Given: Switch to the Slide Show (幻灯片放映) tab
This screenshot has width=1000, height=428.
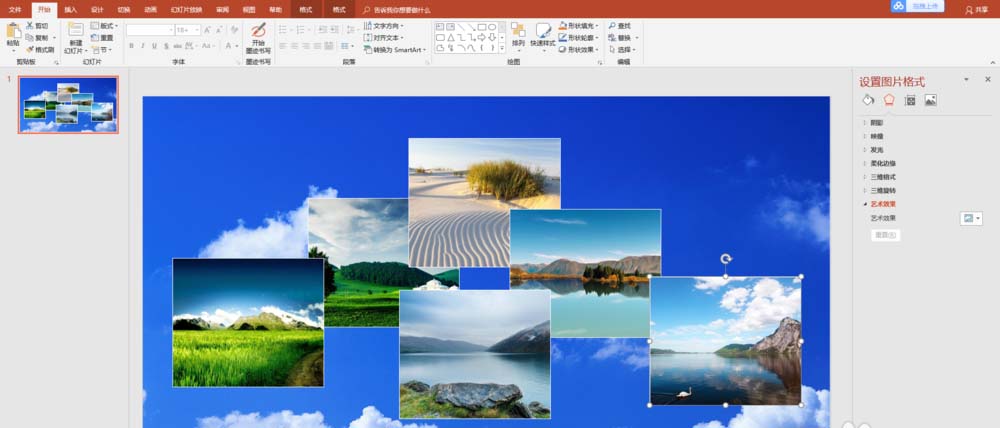Looking at the screenshot, I should 187,10.
